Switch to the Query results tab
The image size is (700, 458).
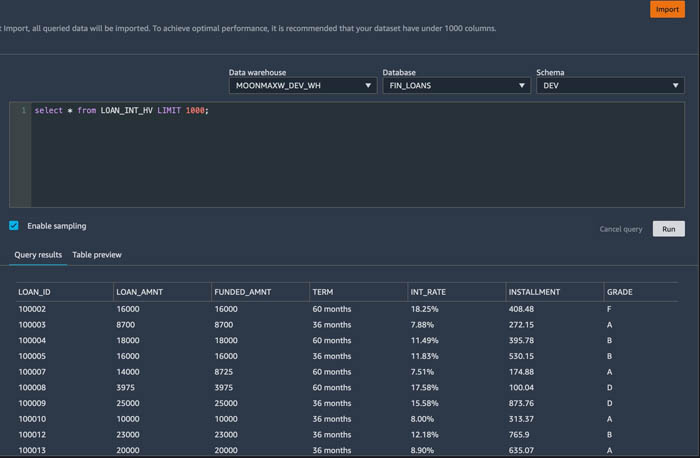38,255
